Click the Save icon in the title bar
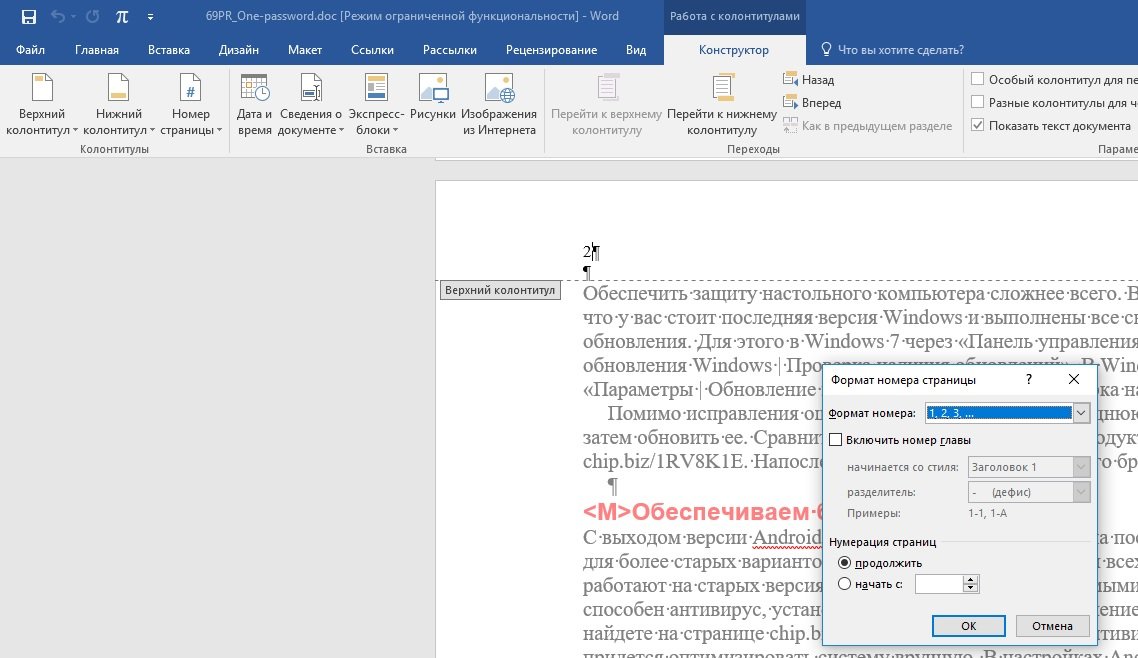 click(x=28, y=17)
